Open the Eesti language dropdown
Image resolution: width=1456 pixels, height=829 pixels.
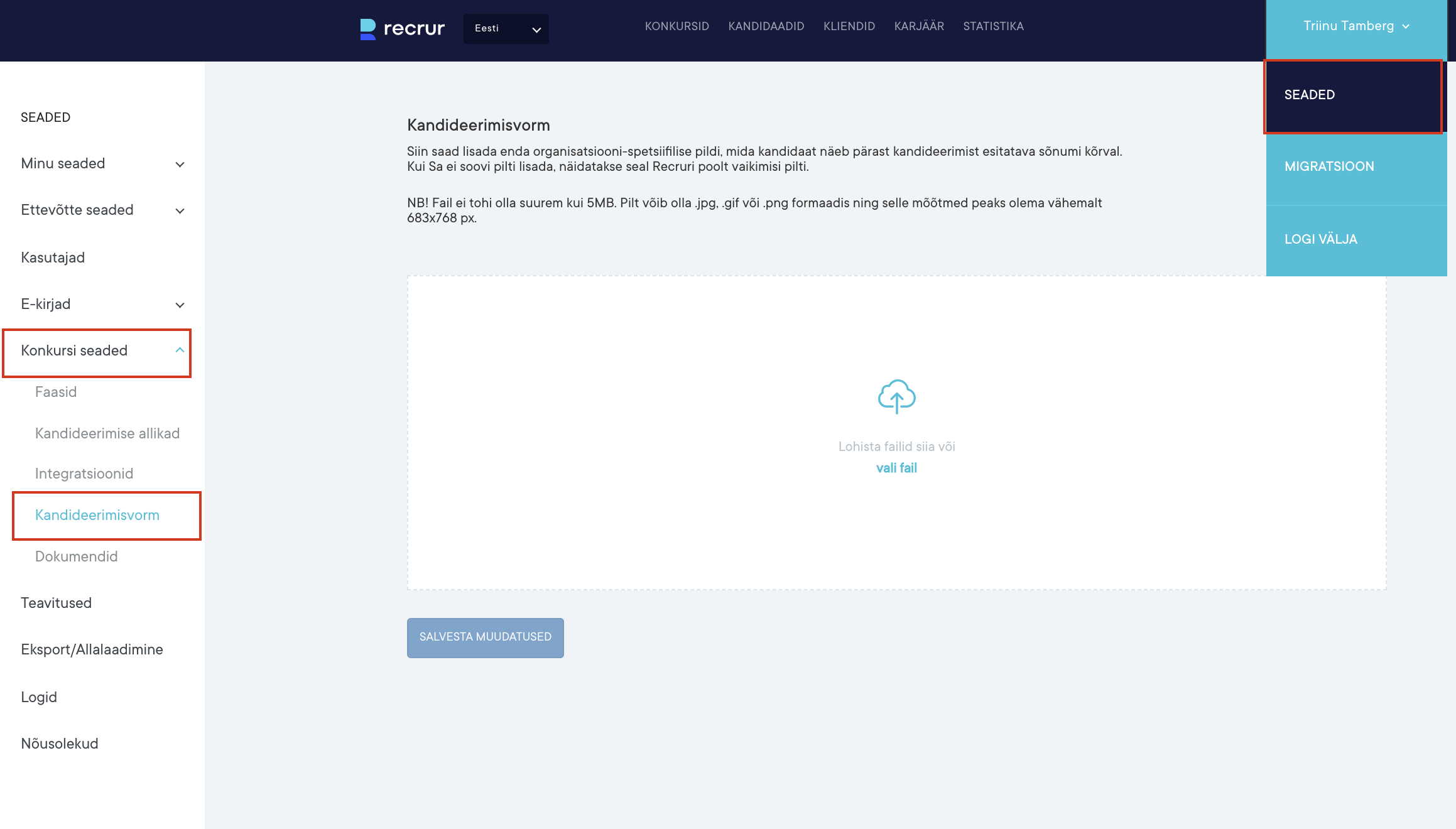point(506,29)
